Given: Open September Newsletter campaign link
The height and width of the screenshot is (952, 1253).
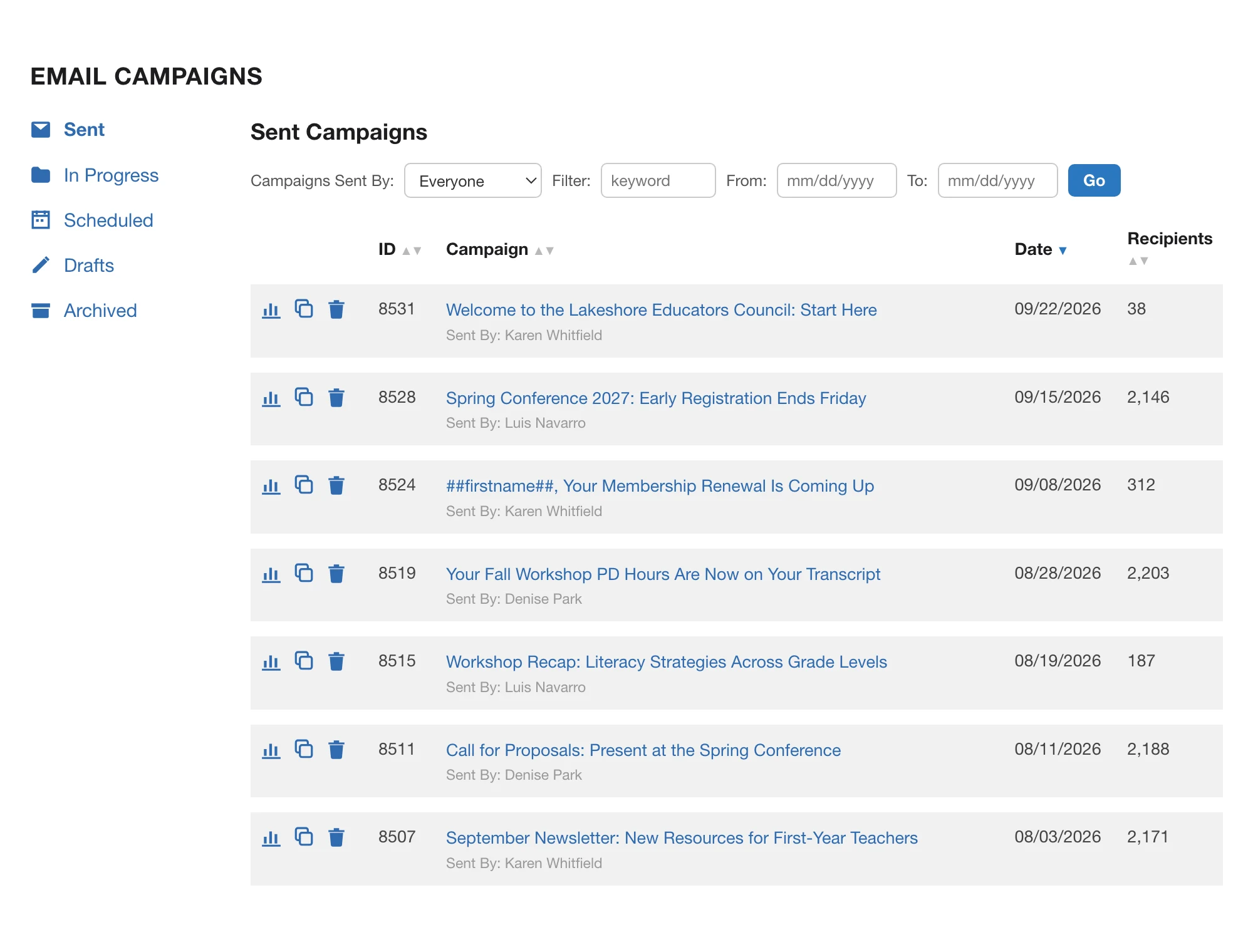Looking at the screenshot, I should pyautogui.click(x=682, y=838).
